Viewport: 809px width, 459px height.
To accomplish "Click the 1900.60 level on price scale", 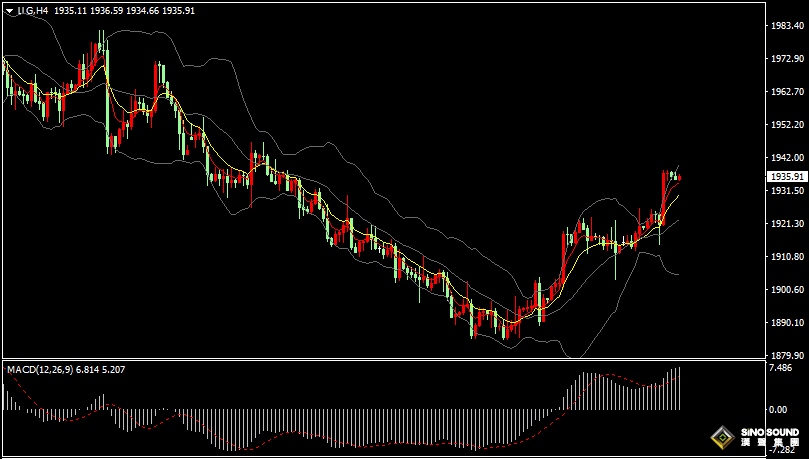I will click(784, 290).
